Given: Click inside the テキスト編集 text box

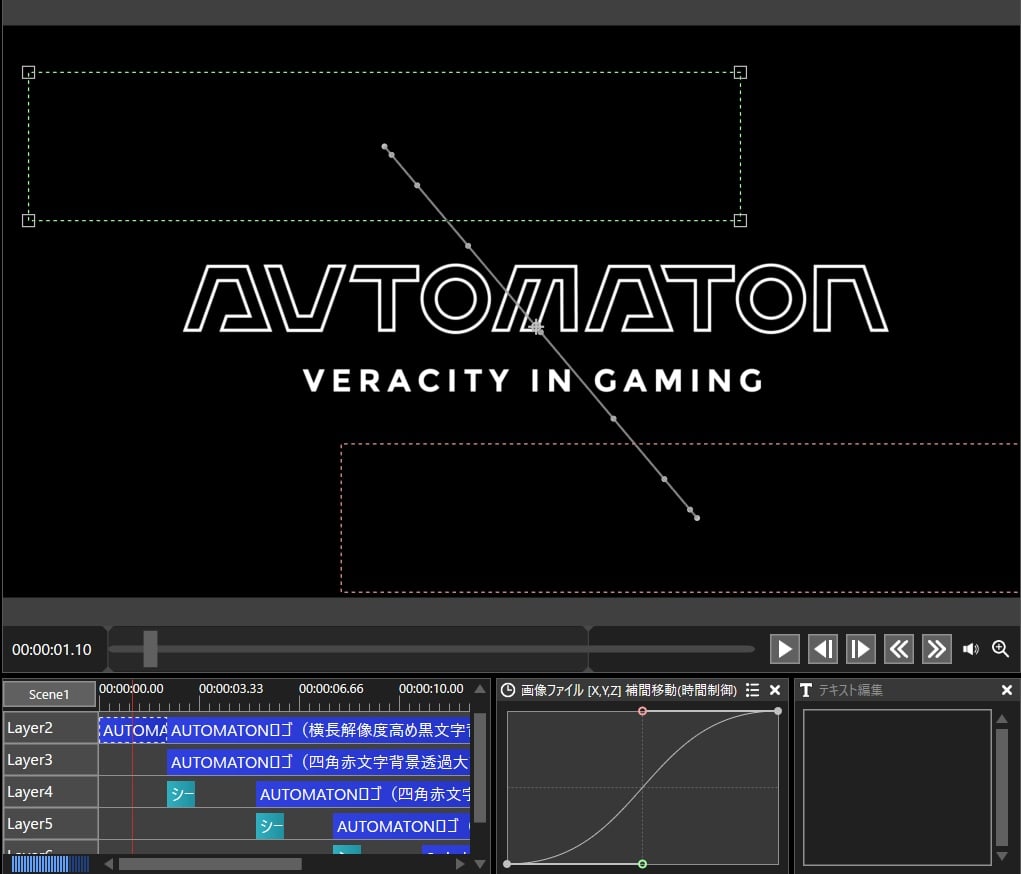Looking at the screenshot, I should pyautogui.click(x=897, y=787).
